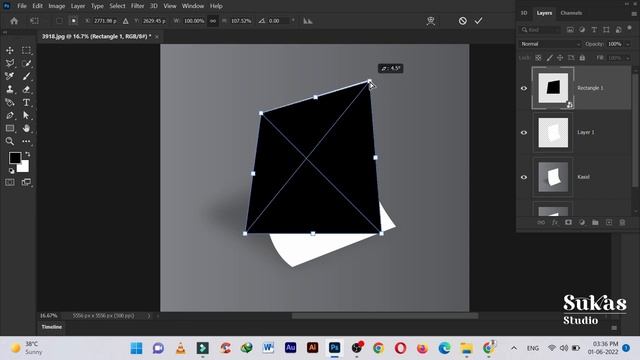
Task: Select the Eraser tool
Action: click(x=26, y=89)
